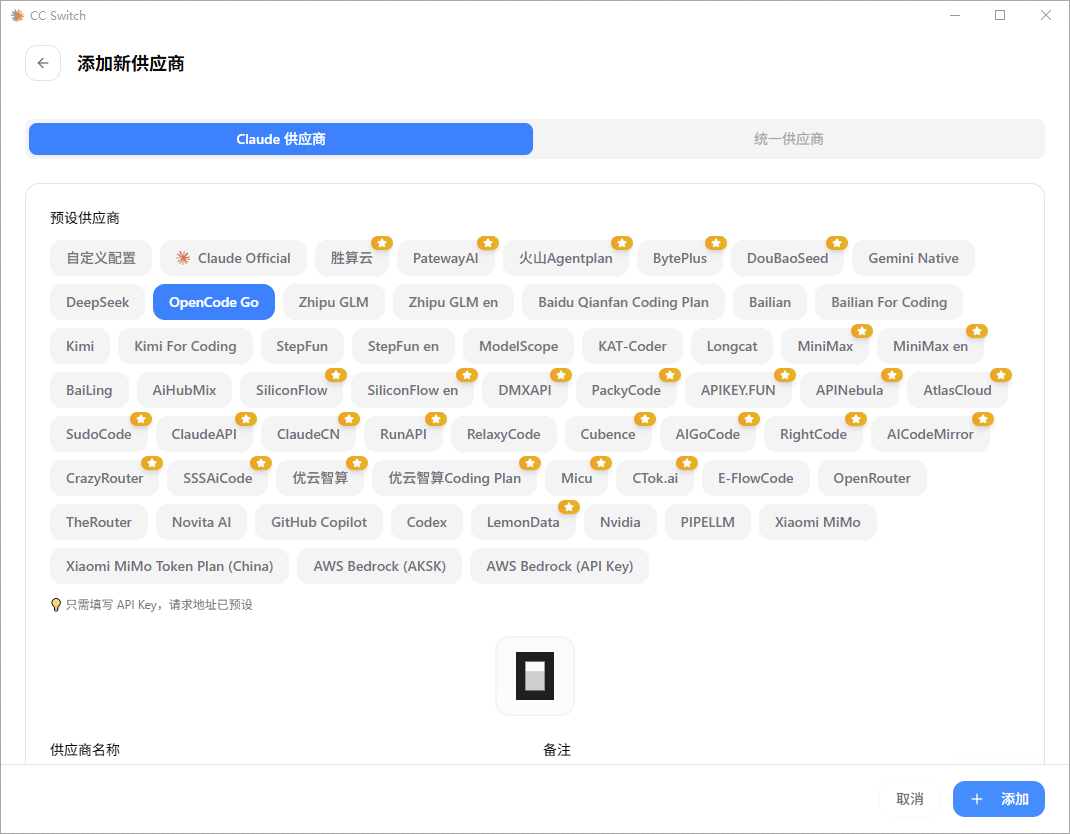Choose the Zhipu GLM preset
This screenshot has height=834, width=1070.
click(x=334, y=302)
